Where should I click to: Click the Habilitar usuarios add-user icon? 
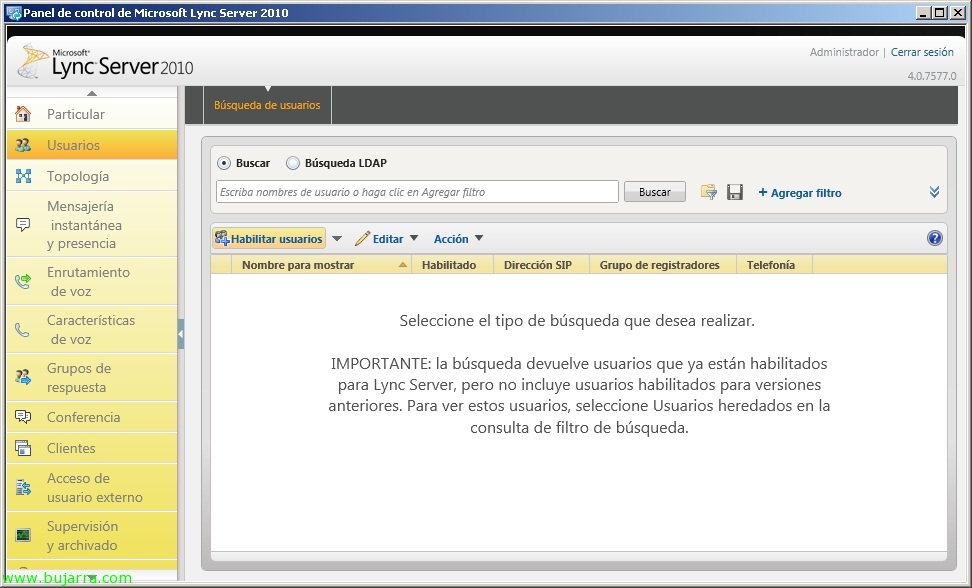pyautogui.click(x=221, y=238)
